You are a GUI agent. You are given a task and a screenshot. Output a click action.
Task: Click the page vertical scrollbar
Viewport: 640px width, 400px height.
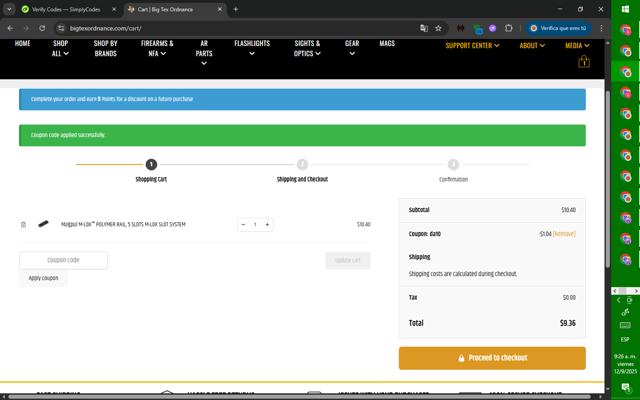(607, 178)
